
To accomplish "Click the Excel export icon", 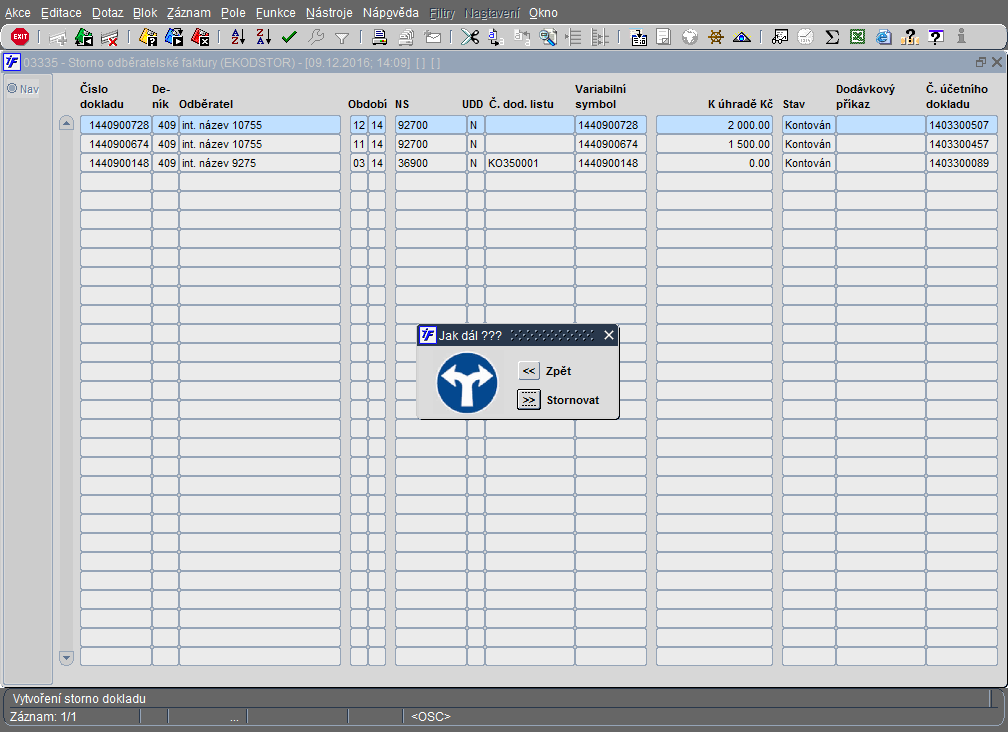I will (858, 37).
